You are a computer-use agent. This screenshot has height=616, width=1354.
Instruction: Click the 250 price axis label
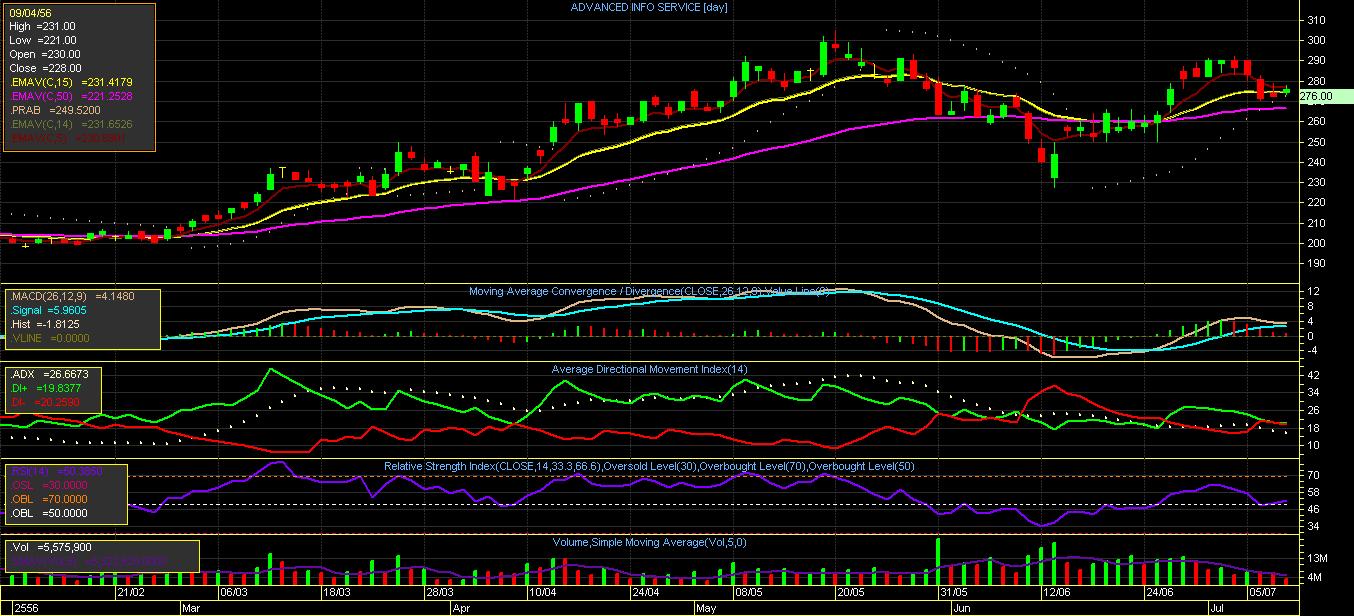pyautogui.click(x=1316, y=142)
